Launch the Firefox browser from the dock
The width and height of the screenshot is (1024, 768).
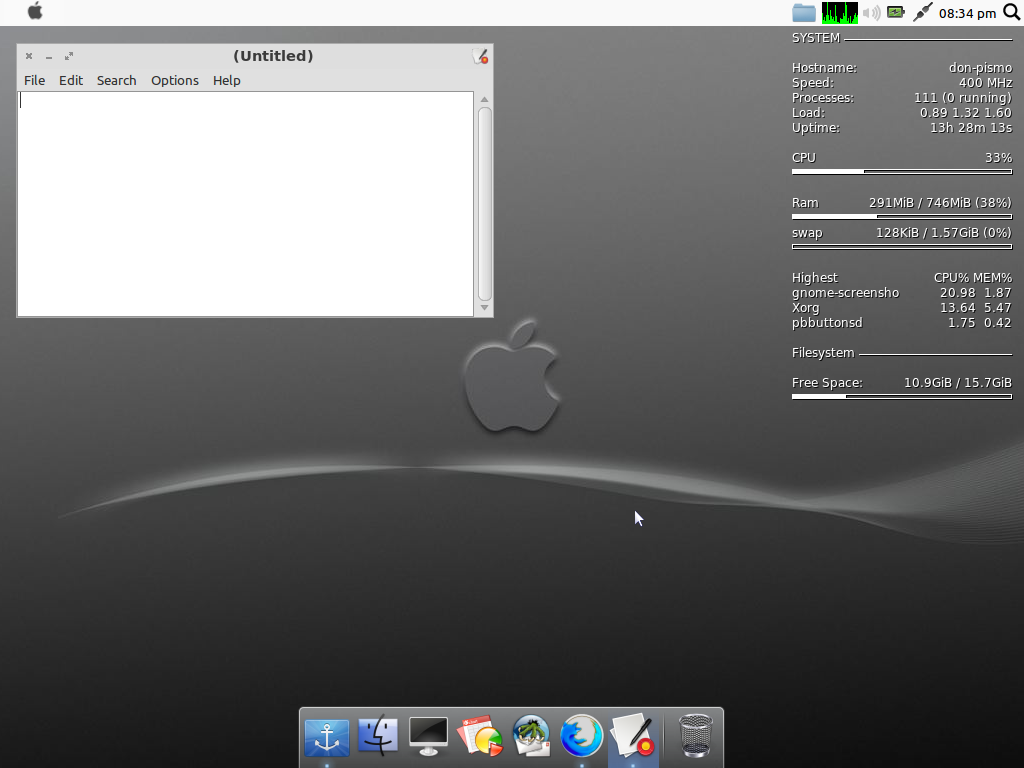tap(581, 736)
